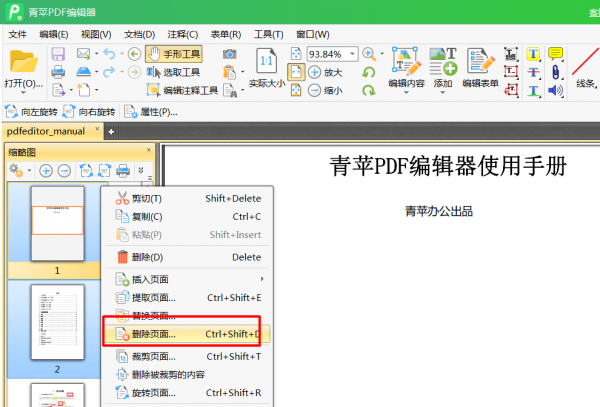Select the 编辑注释工具 tool
The width and height of the screenshot is (600, 407).
tap(182, 90)
